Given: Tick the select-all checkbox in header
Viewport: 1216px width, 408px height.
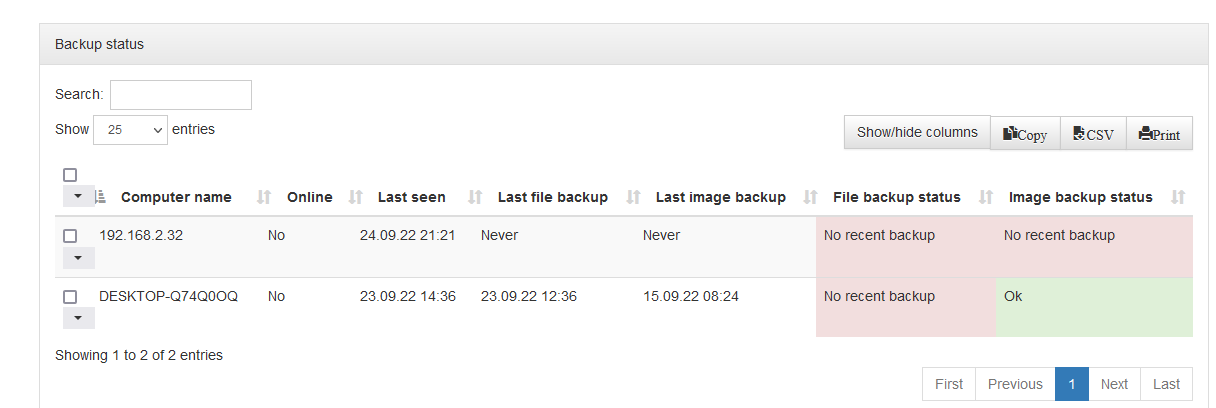Looking at the screenshot, I should (70, 175).
